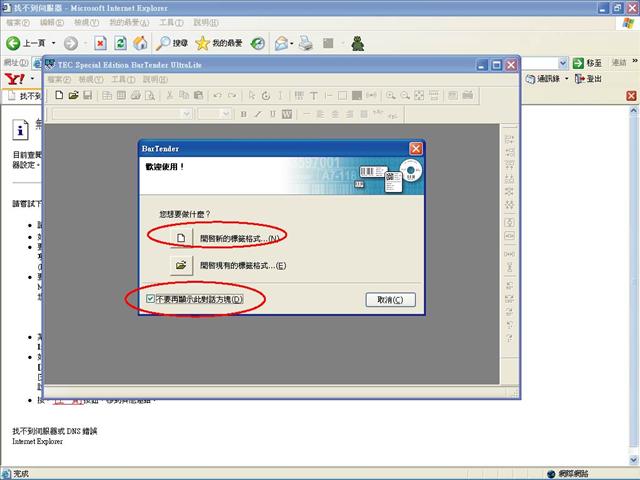Click IE vertical scrollbar down arrow
640x480 pixels.
point(633,460)
